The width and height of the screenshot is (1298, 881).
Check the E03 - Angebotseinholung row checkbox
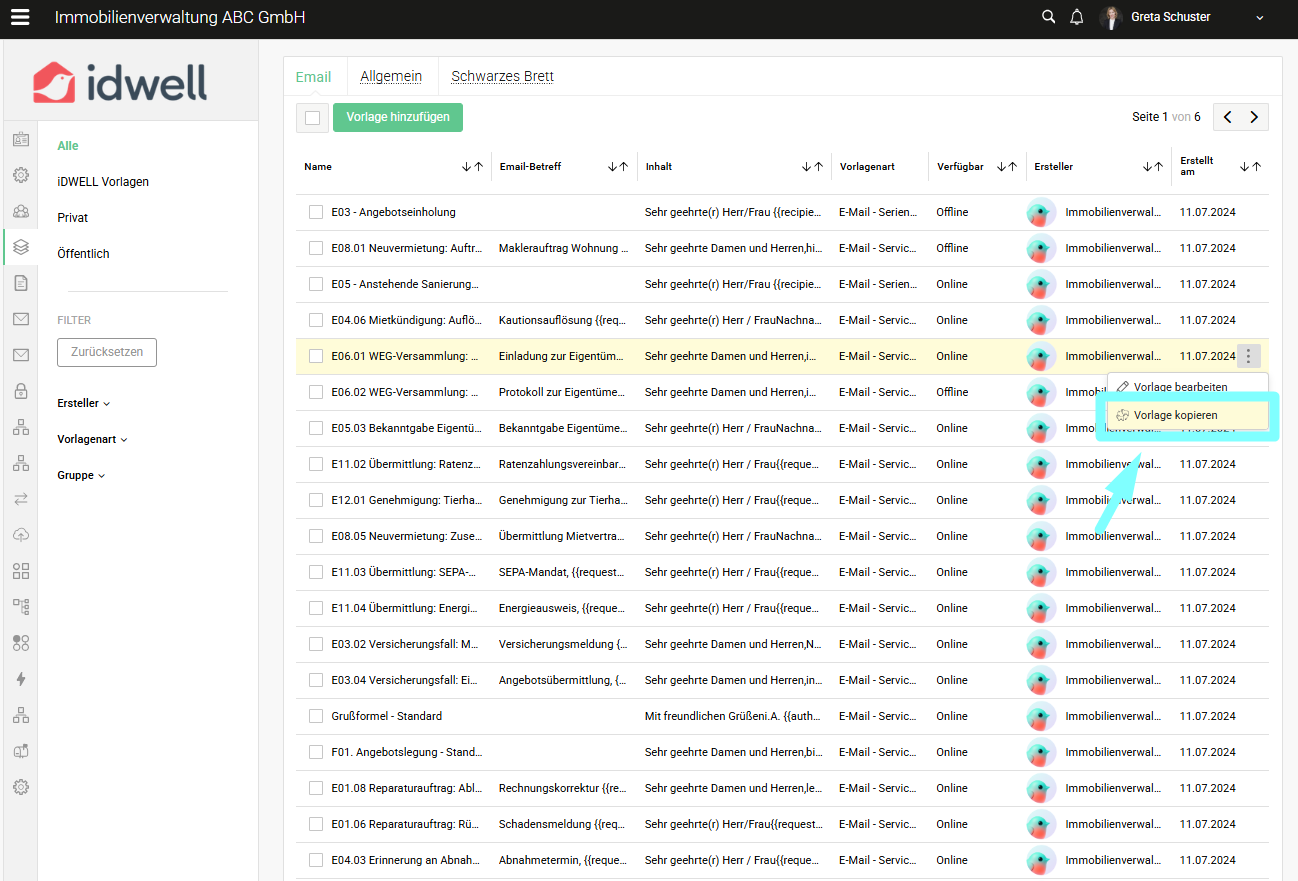pyautogui.click(x=316, y=212)
